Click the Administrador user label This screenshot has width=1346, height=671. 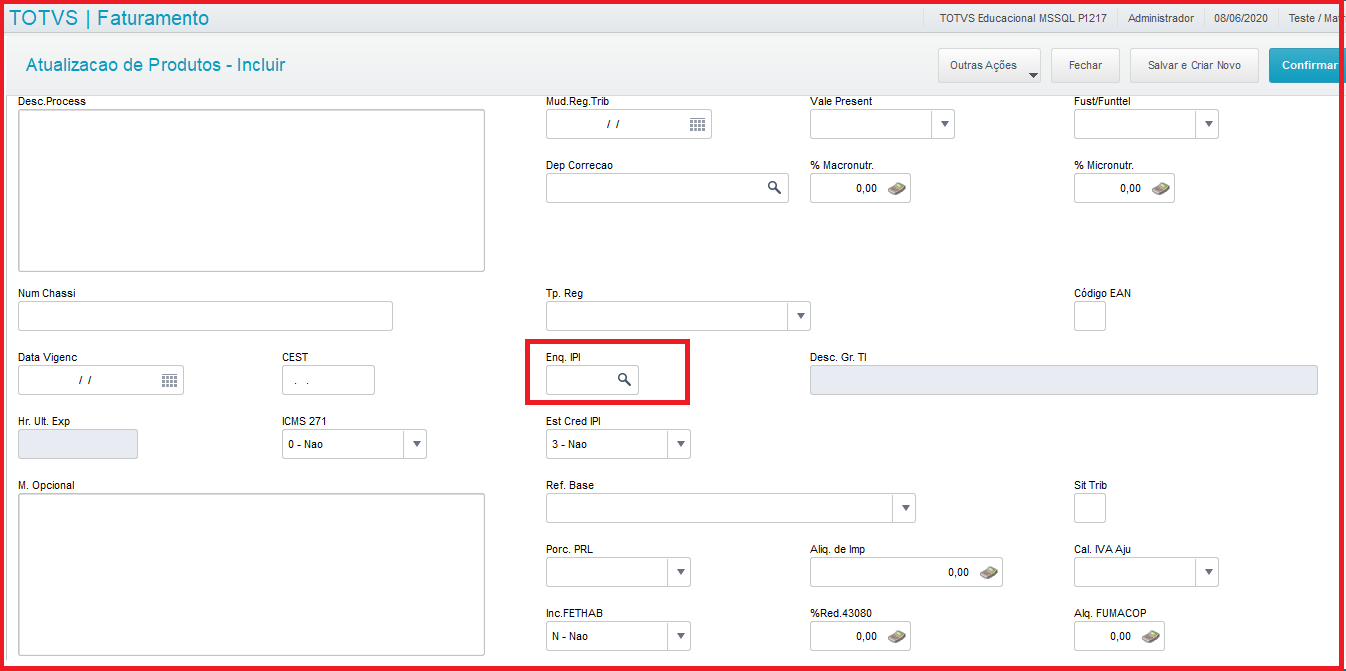click(x=1161, y=18)
